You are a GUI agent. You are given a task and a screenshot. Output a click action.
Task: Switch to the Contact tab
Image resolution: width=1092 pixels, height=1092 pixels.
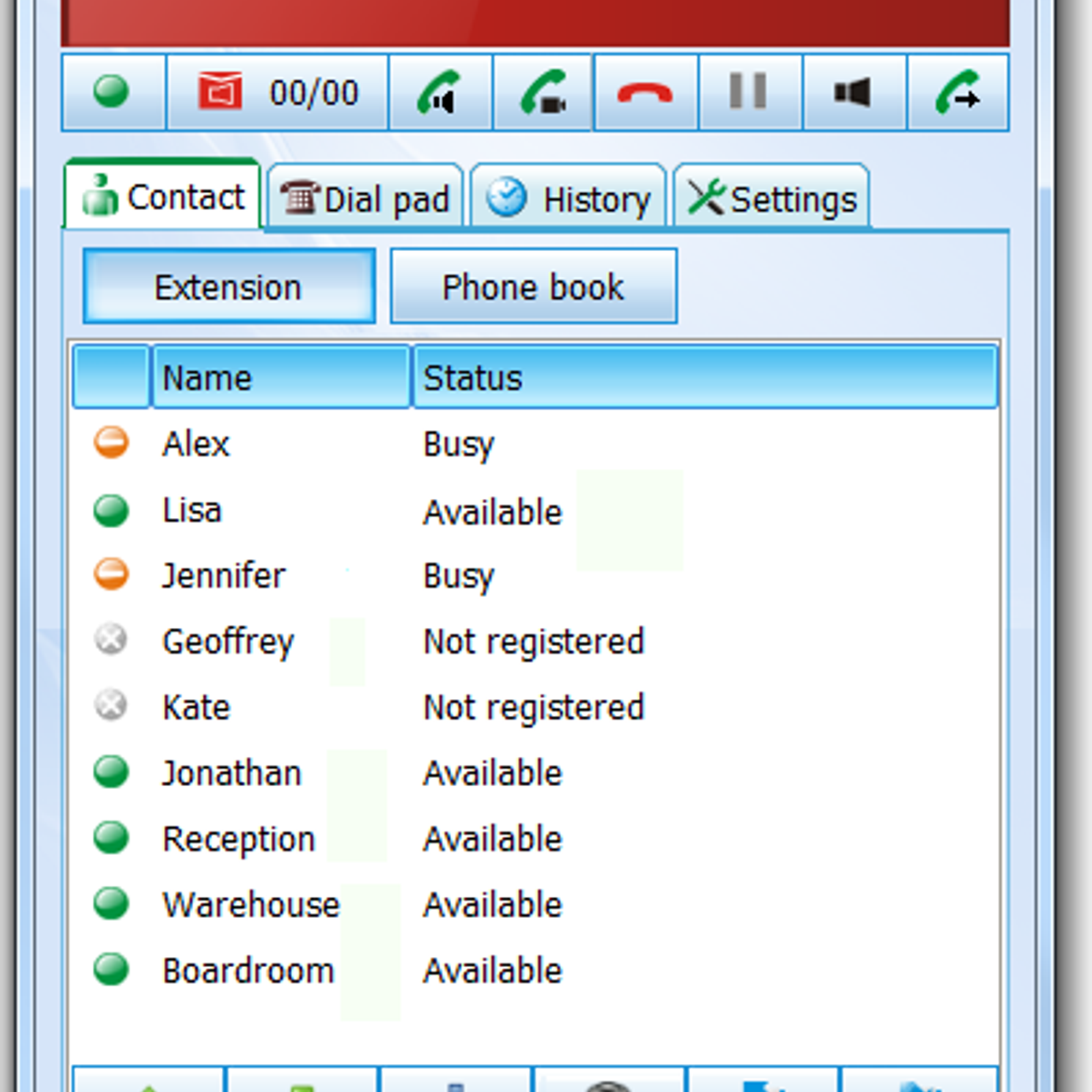(x=163, y=197)
